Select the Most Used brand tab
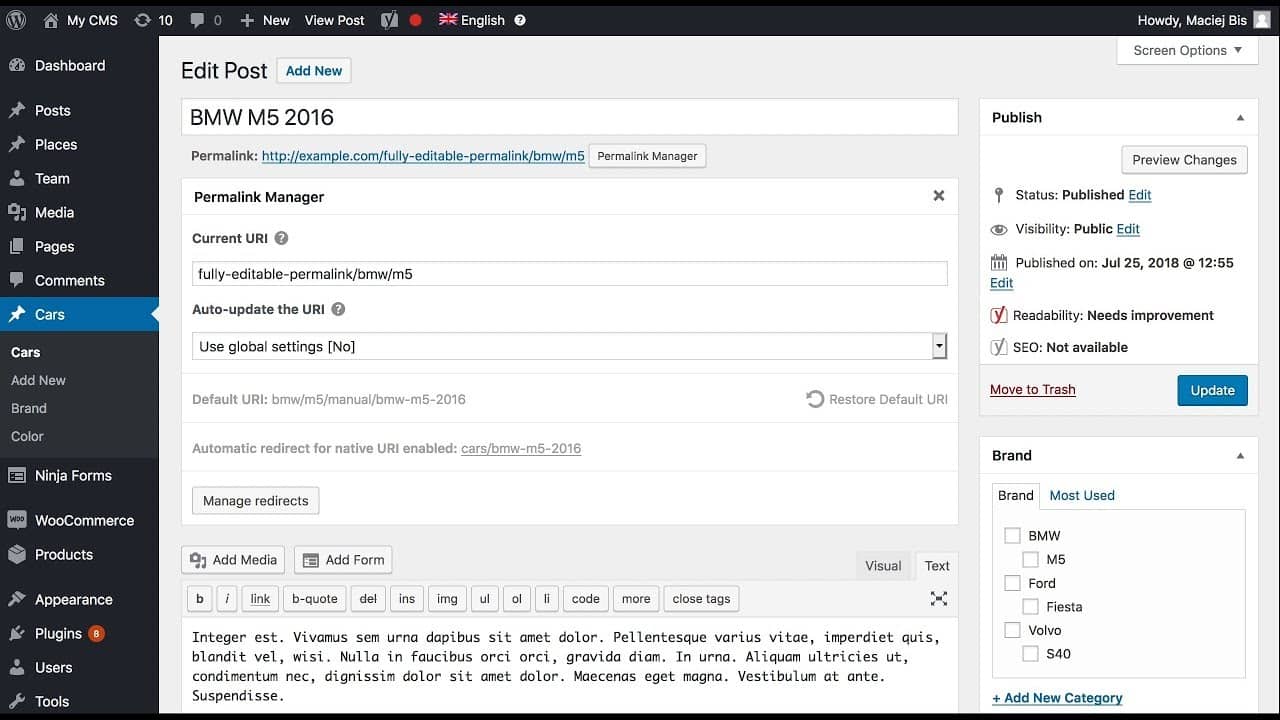 click(x=1081, y=496)
